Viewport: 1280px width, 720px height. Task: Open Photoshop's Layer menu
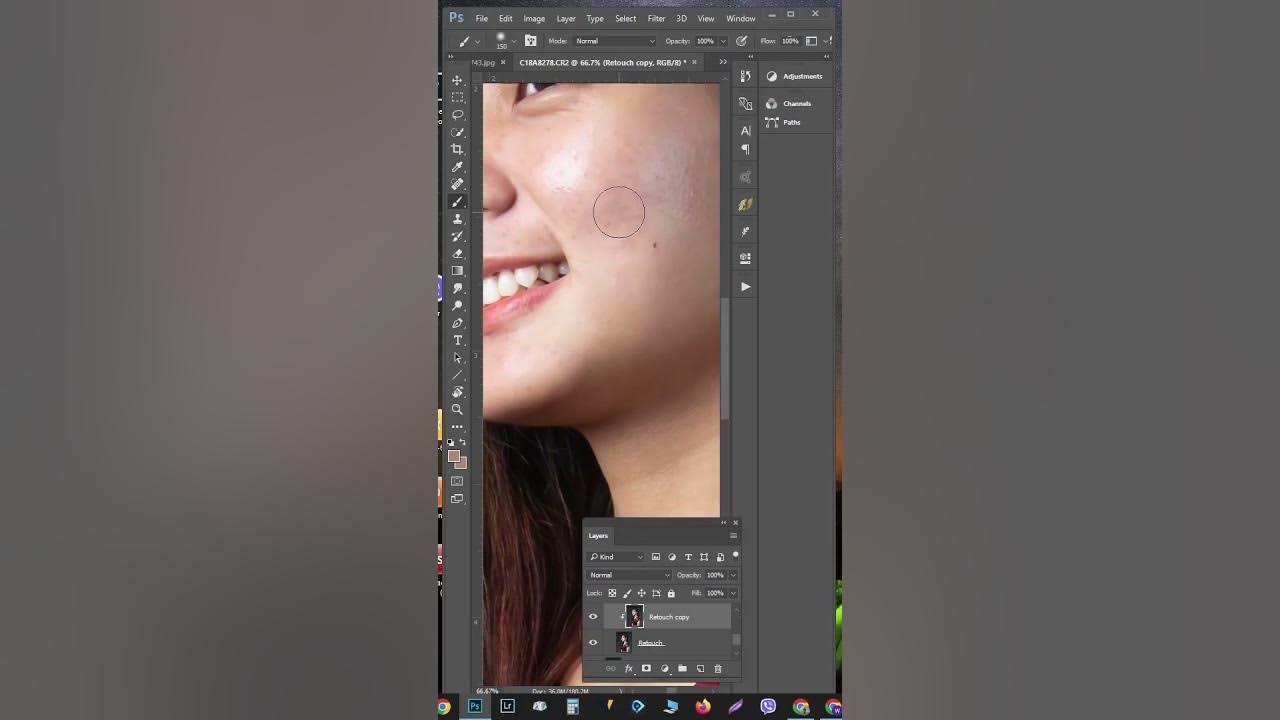565,18
